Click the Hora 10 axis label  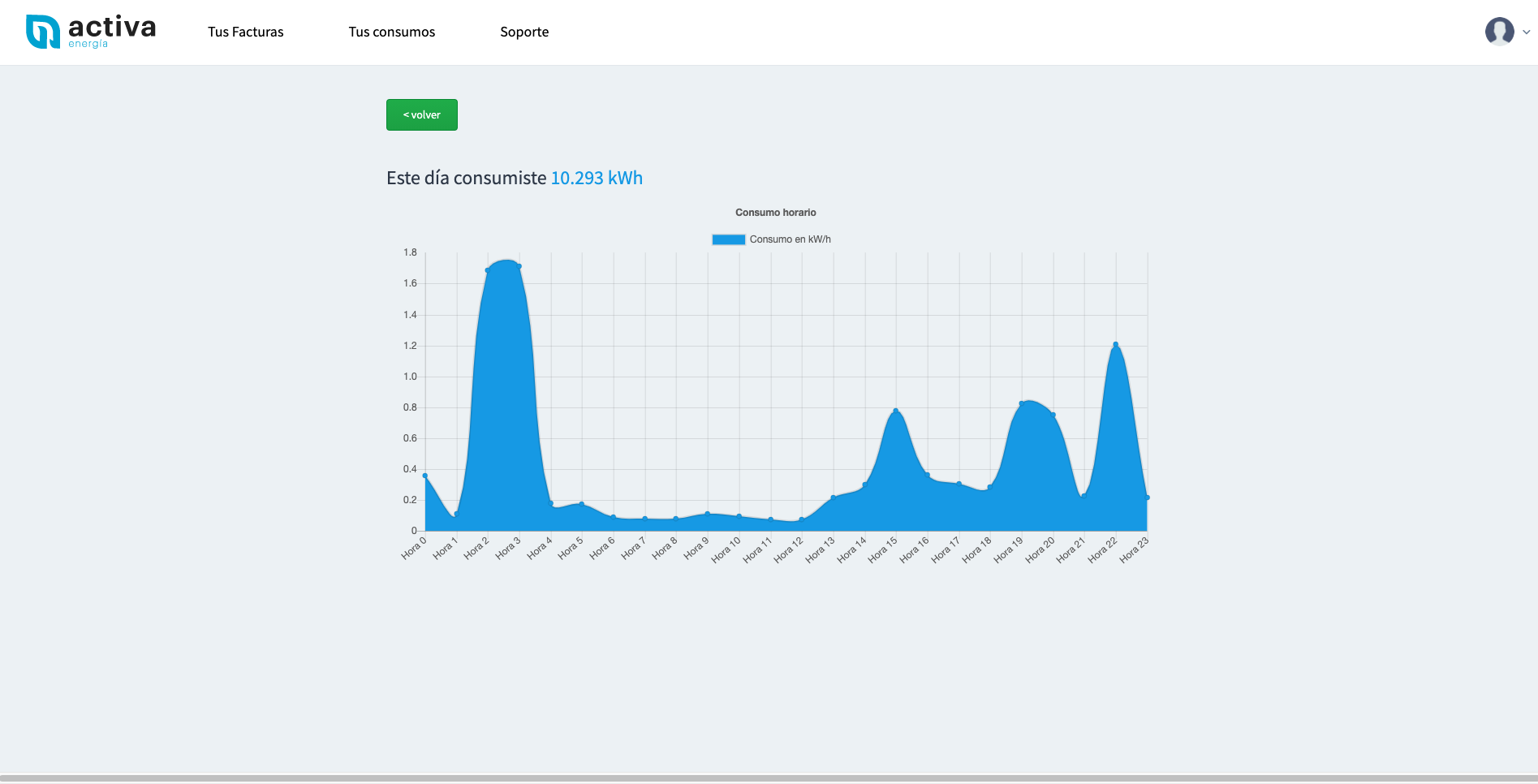coord(726,549)
